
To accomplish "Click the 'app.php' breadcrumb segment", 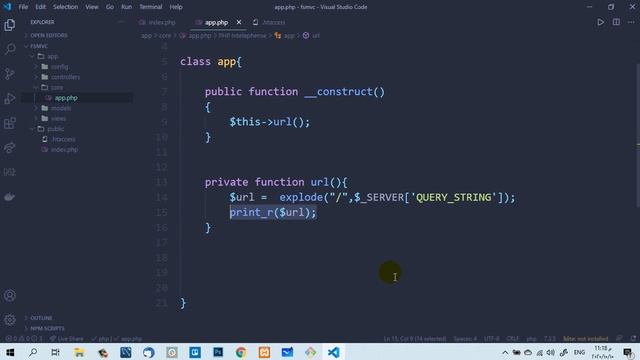I will 200,36.
